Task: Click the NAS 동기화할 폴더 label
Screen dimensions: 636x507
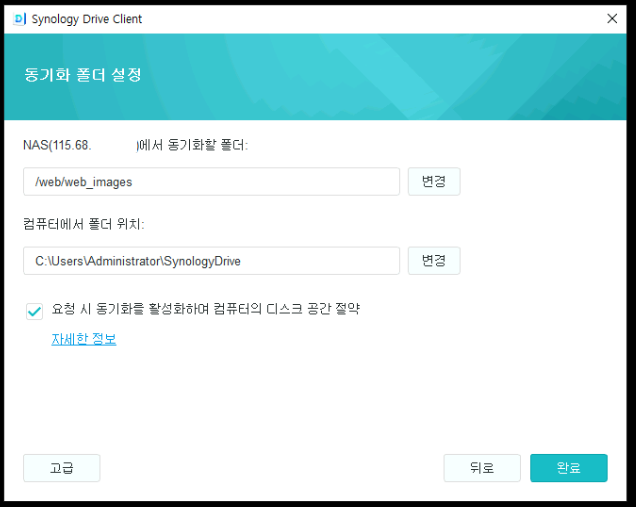Action: tap(135, 145)
